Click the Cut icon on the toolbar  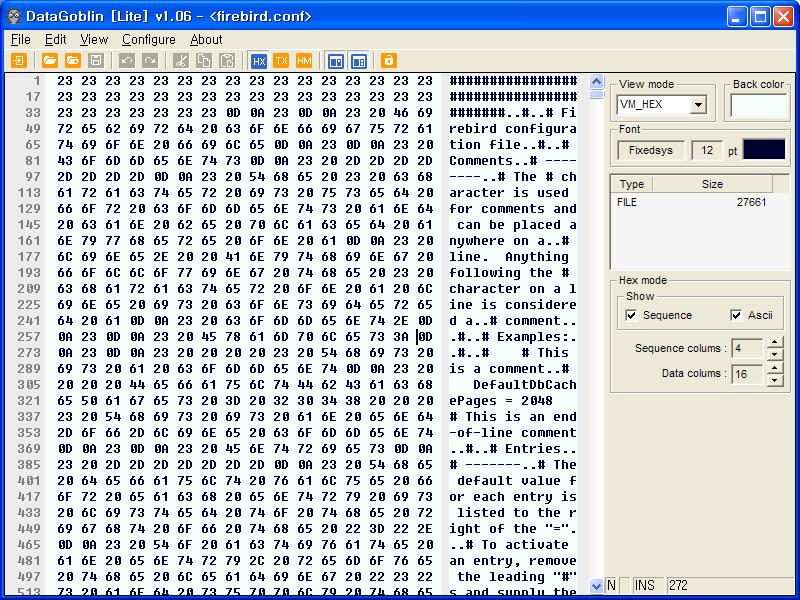[181, 61]
